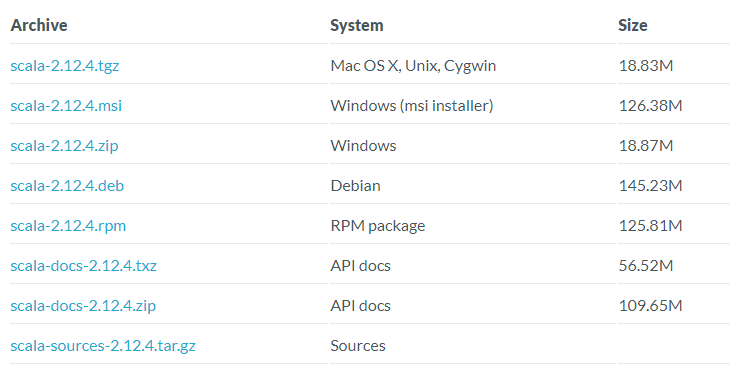Click the 18.87M size value

click(x=646, y=146)
